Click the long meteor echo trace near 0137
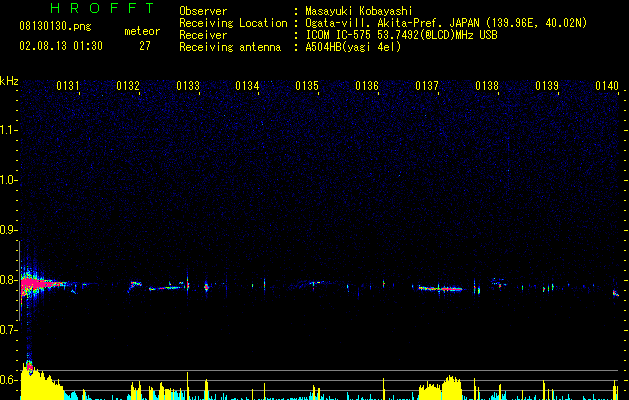This screenshot has width=629, height=400. (439, 288)
